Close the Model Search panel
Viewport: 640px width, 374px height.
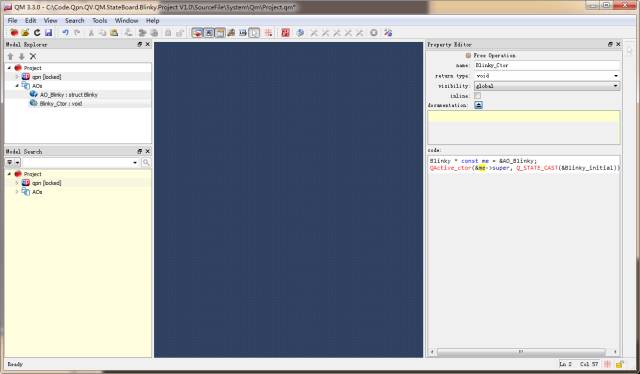[148, 151]
